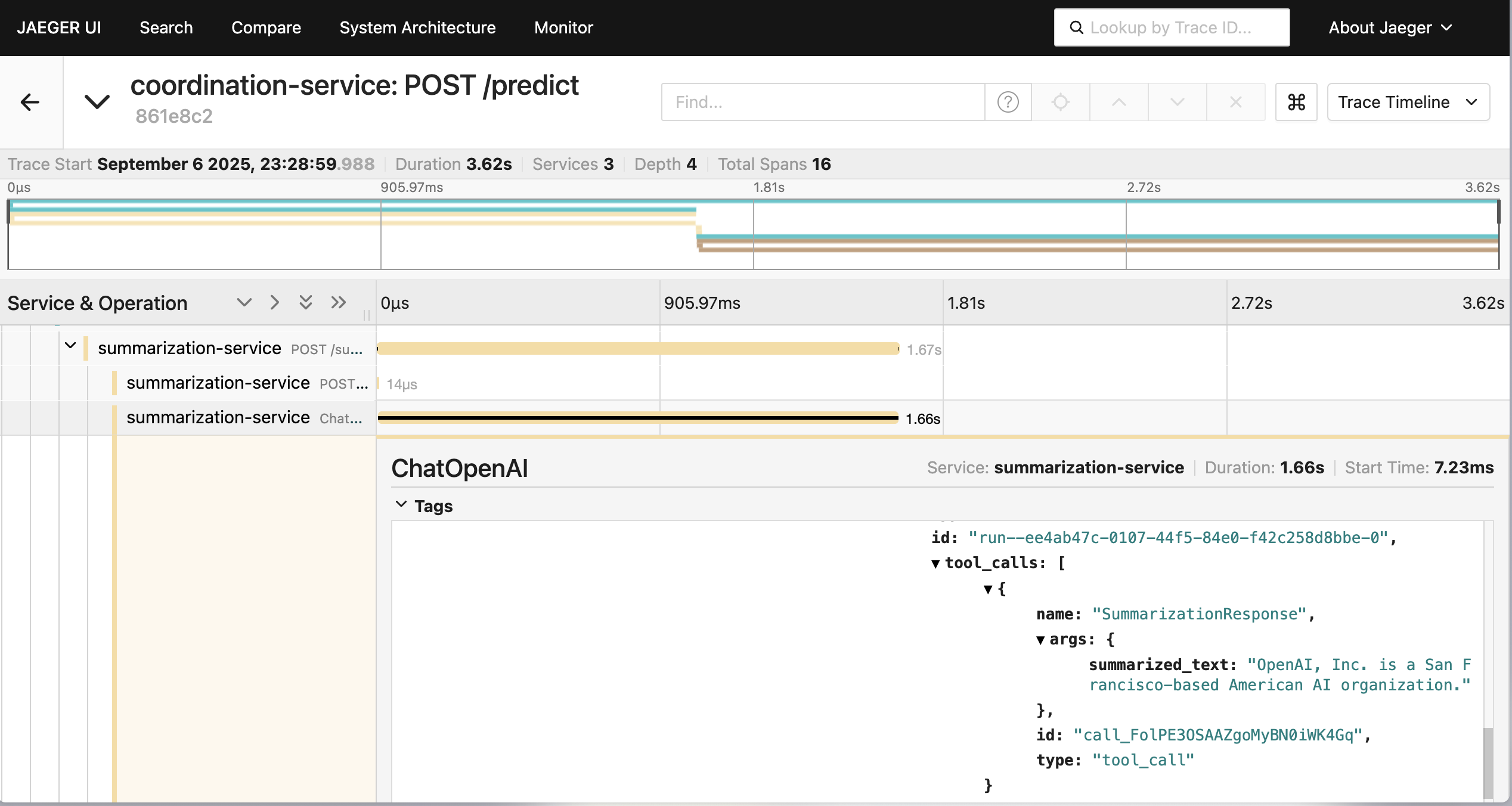Collapse one level right-chevron icon

pos(274,302)
